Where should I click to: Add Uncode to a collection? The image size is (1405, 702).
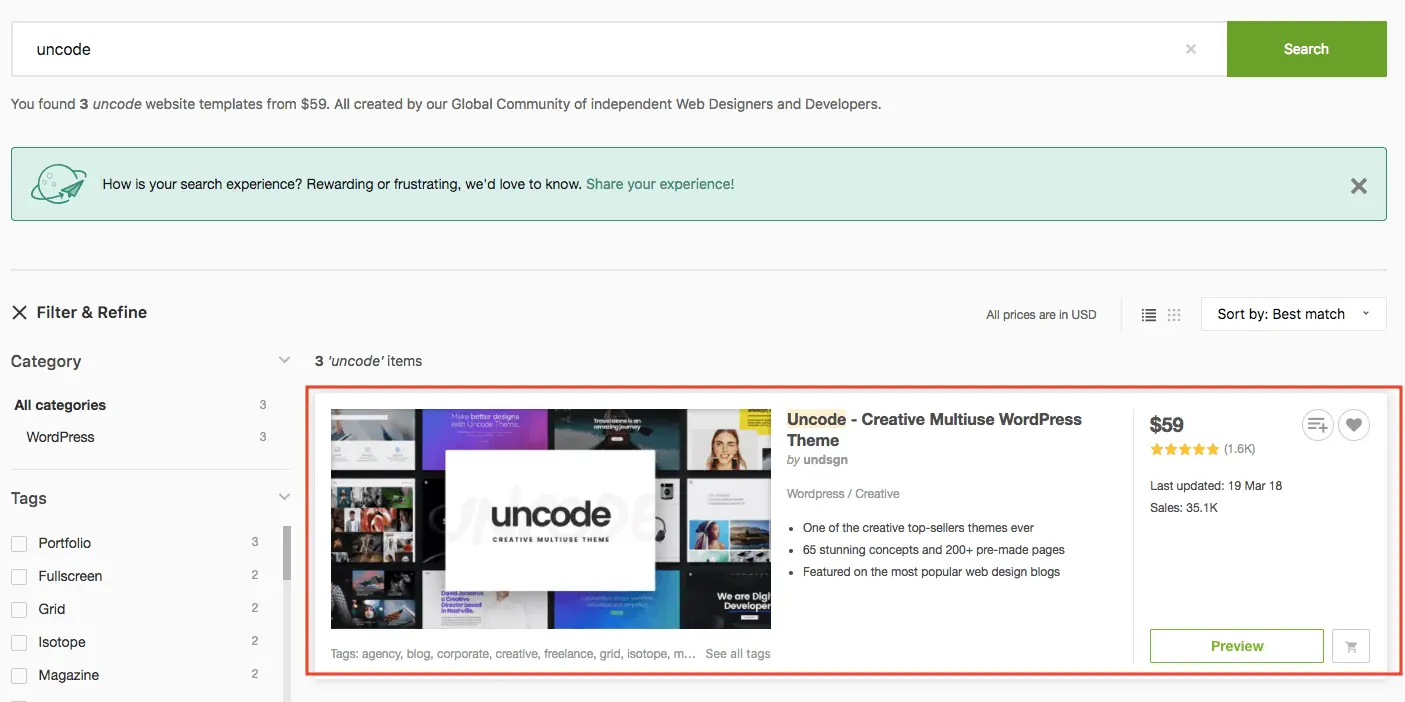(x=1317, y=425)
